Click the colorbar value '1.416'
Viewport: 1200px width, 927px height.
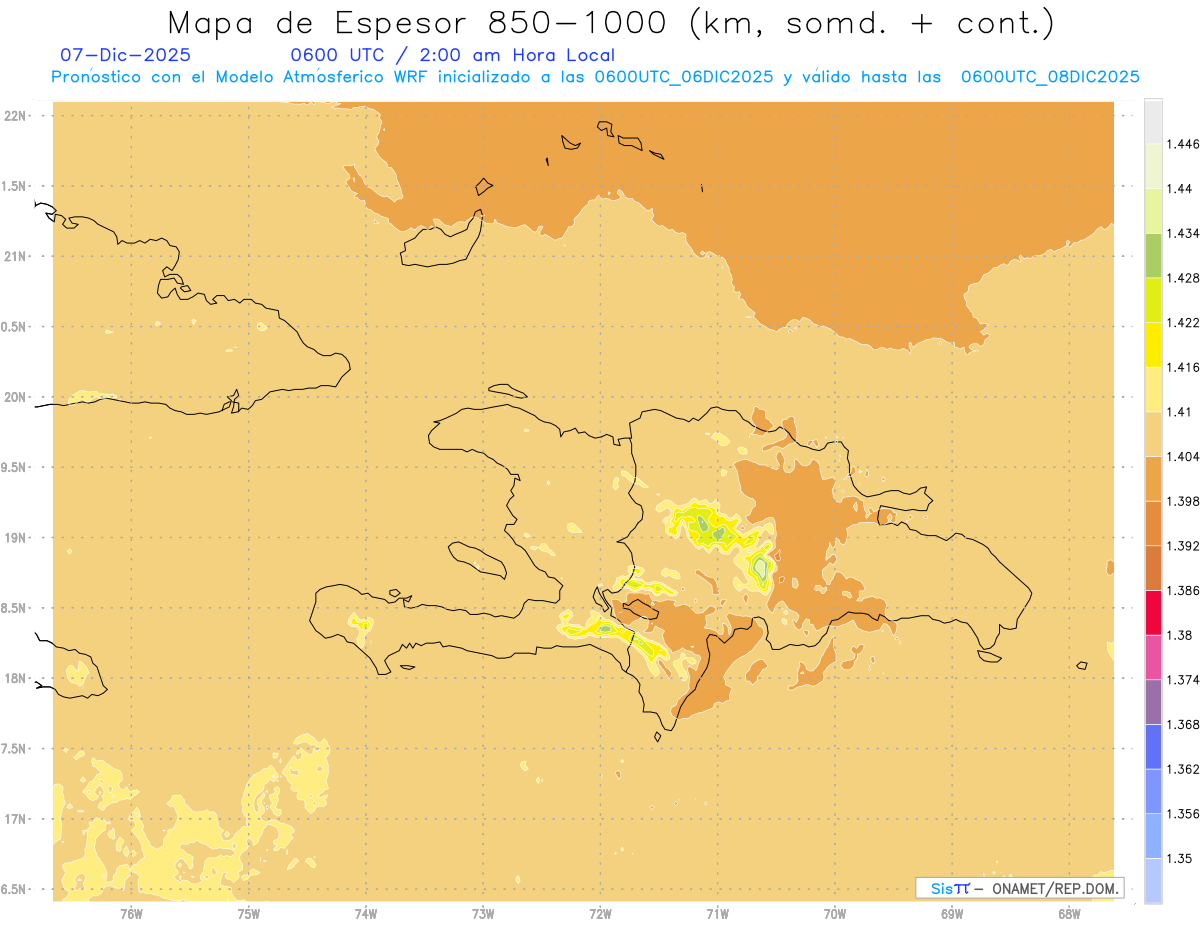click(x=1183, y=367)
